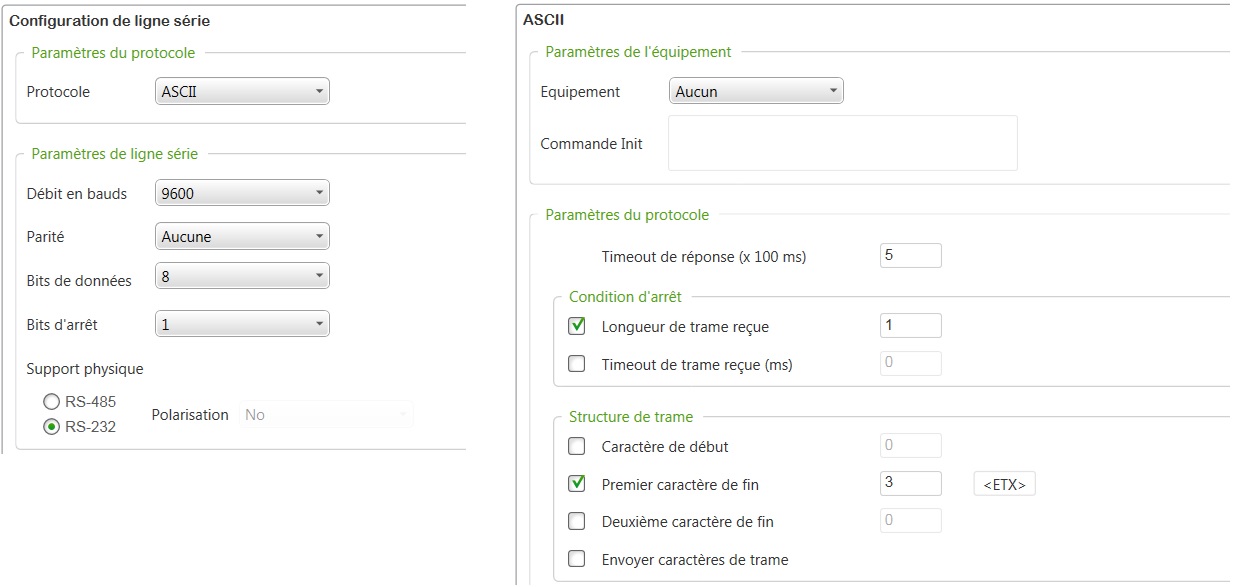
Task: Open the Protocole dropdown showing ASCII
Action: click(x=242, y=92)
